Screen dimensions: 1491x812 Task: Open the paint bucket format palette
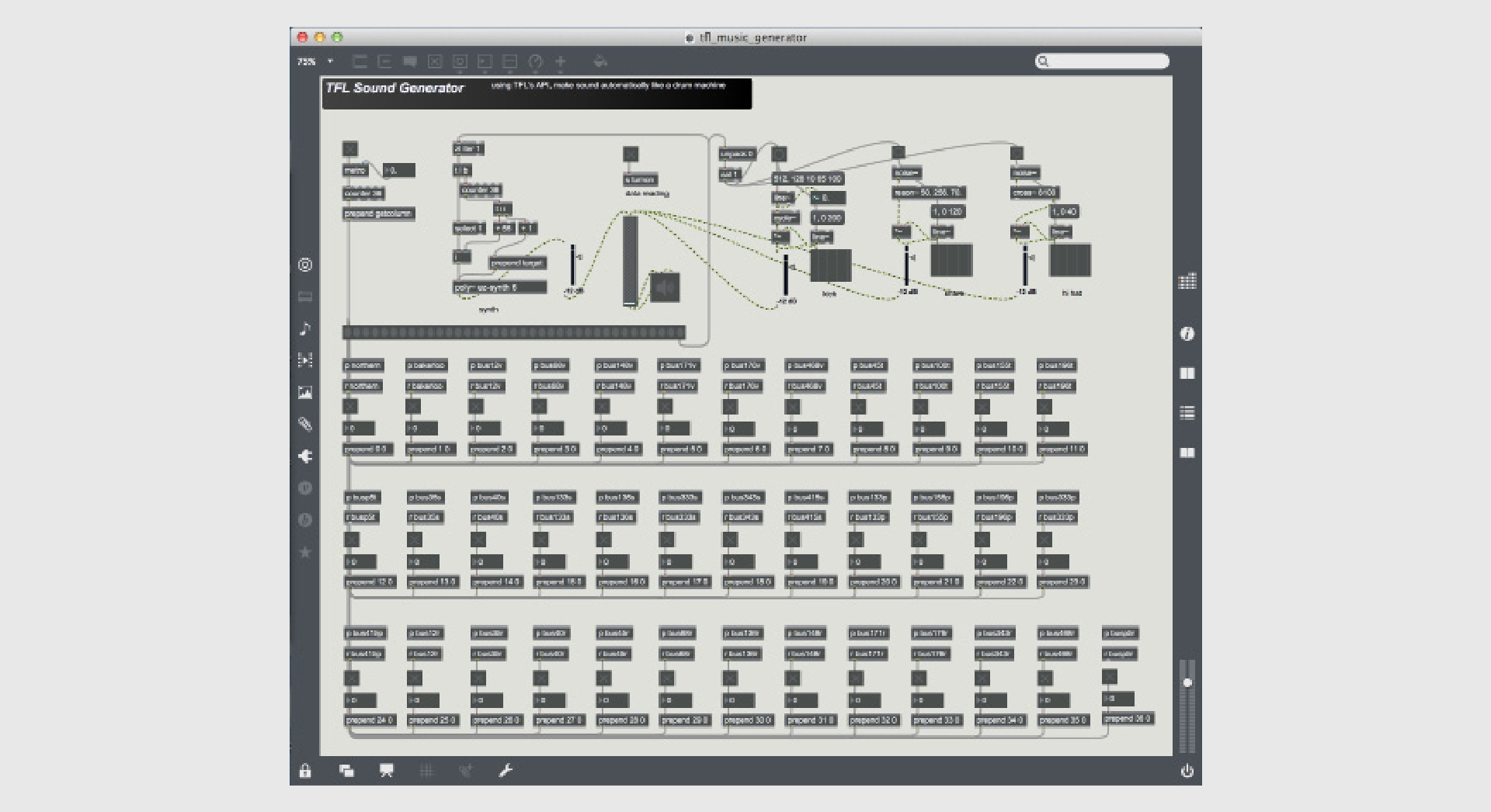[x=600, y=61]
